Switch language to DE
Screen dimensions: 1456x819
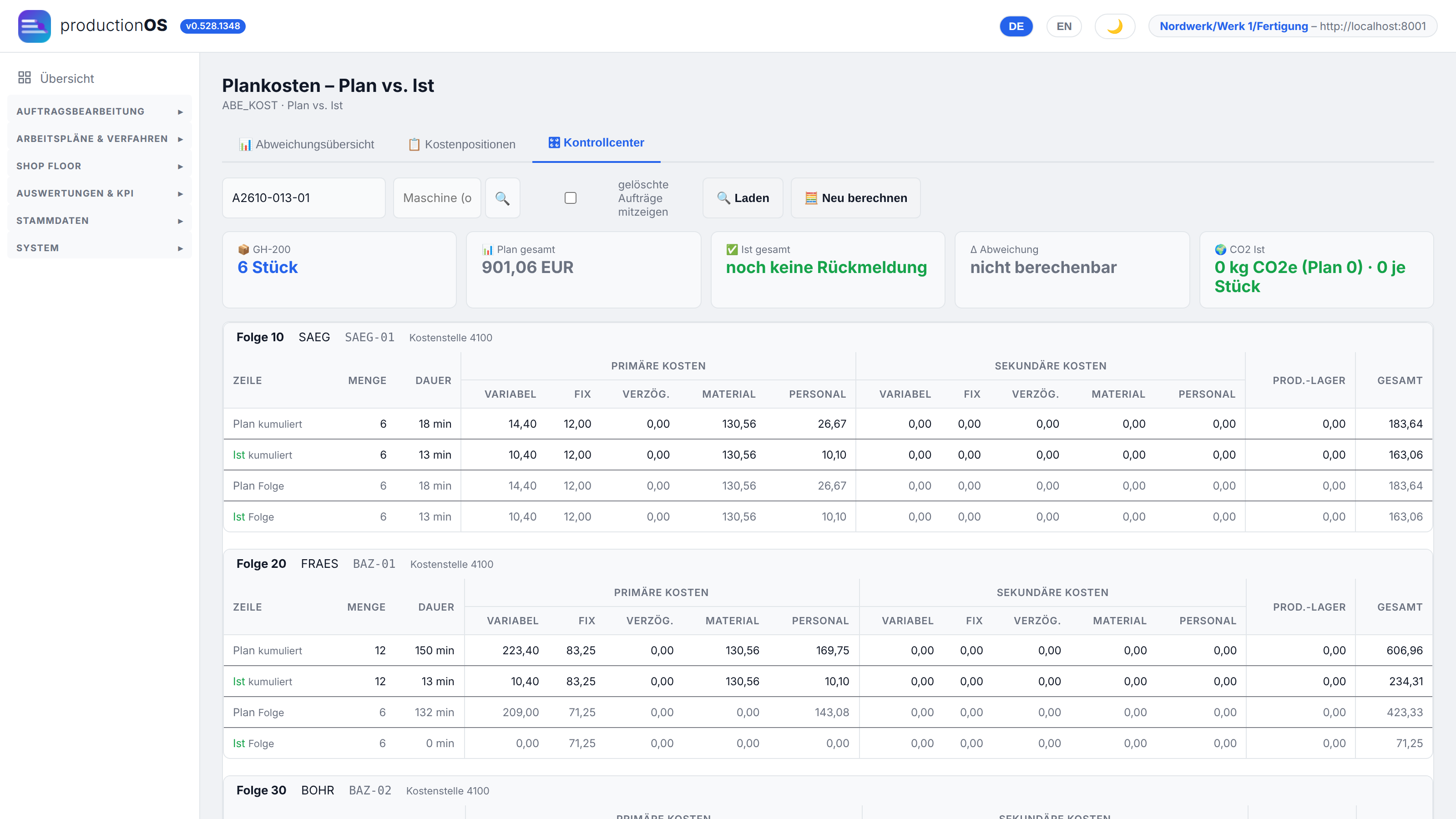(1016, 26)
